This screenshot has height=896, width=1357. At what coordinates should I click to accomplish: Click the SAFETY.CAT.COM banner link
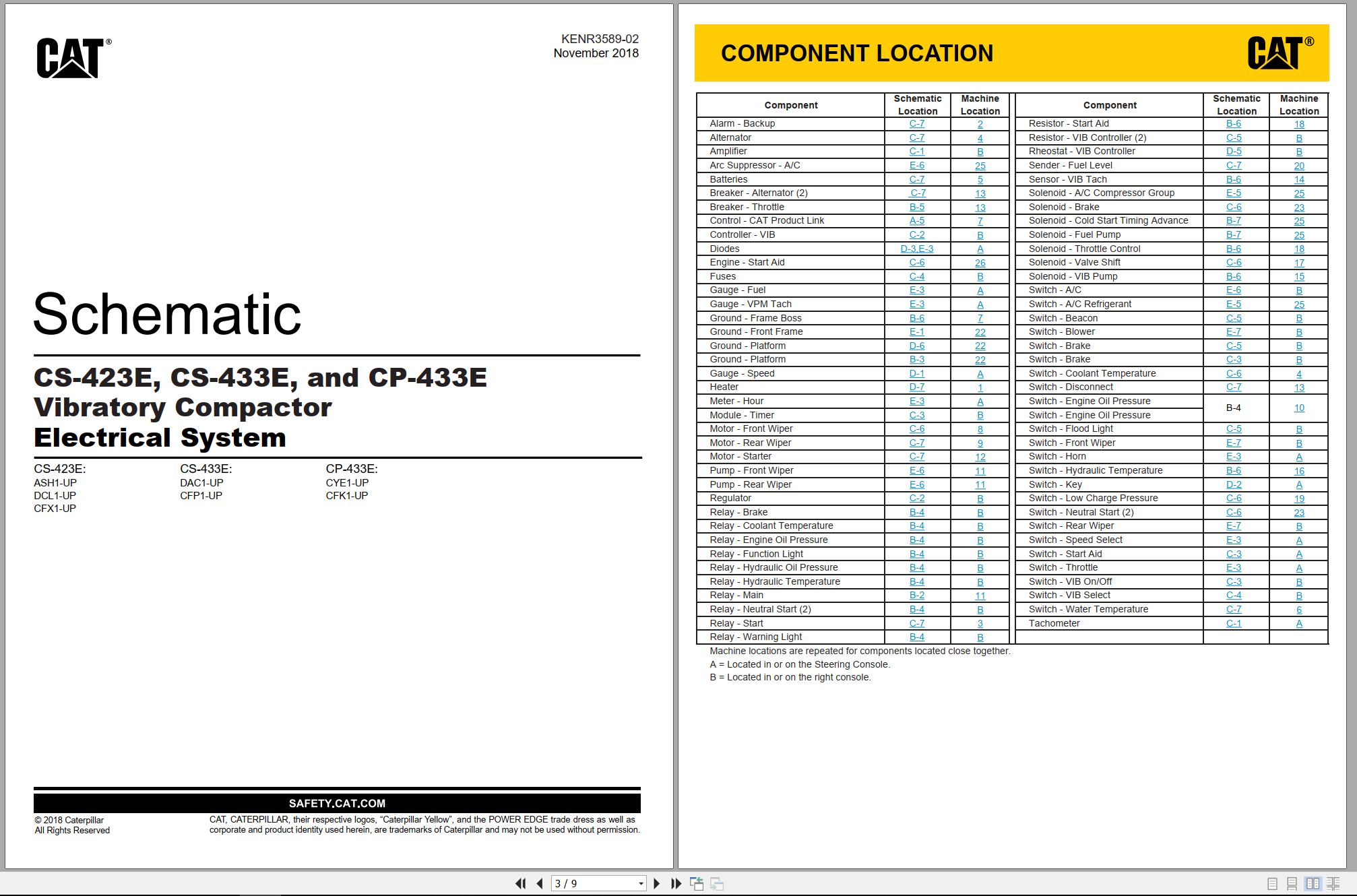click(337, 803)
